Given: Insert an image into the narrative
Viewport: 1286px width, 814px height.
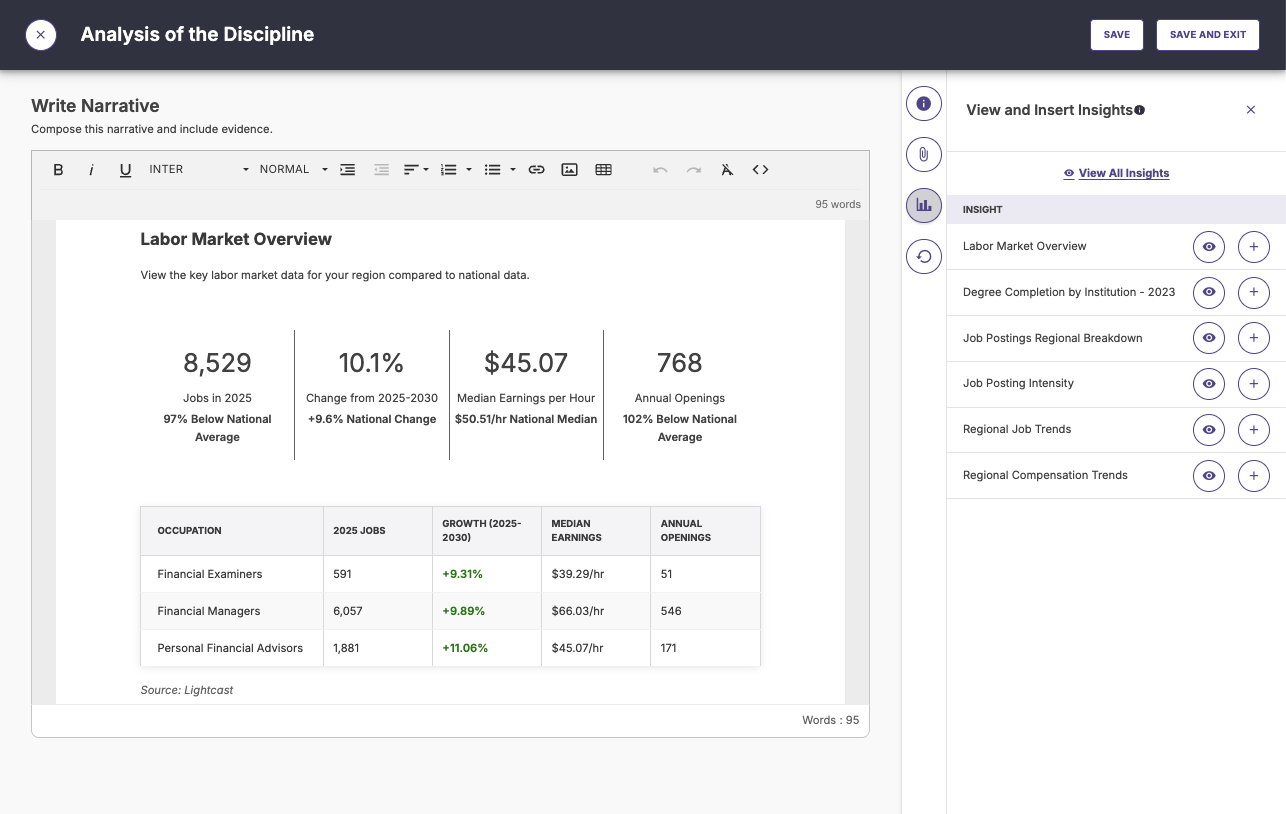Looking at the screenshot, I should 569,170.
